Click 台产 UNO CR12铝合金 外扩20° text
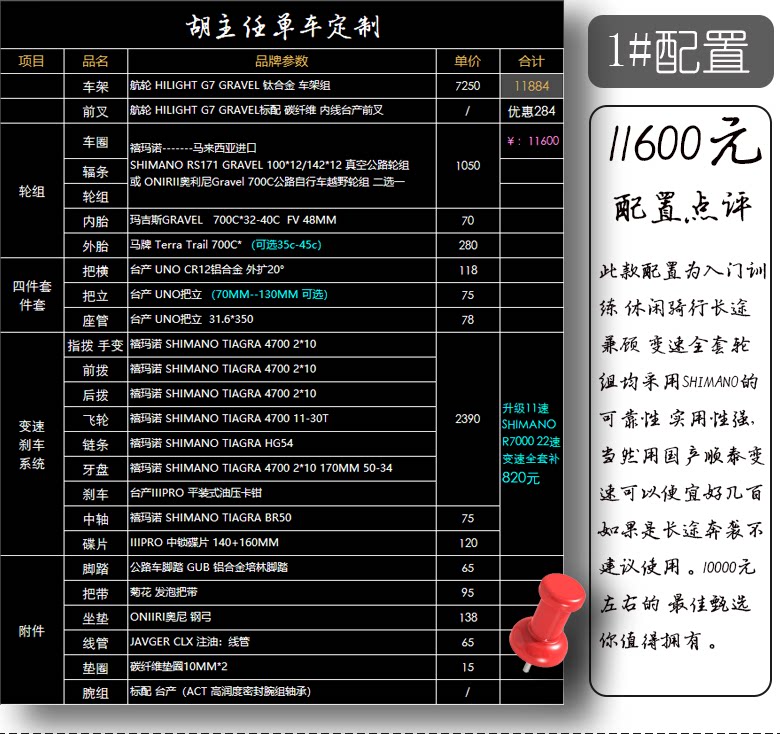This screenshot has height=734, width=780. tap(207, 270)
